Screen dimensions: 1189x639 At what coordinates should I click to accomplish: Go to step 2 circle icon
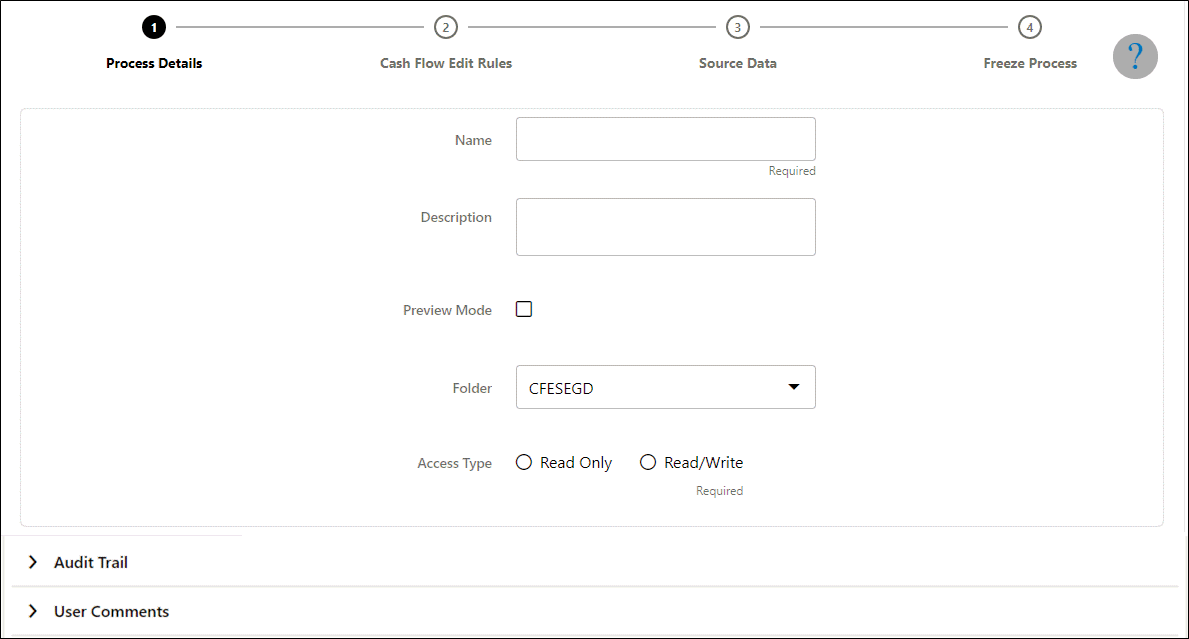point(446,27)
